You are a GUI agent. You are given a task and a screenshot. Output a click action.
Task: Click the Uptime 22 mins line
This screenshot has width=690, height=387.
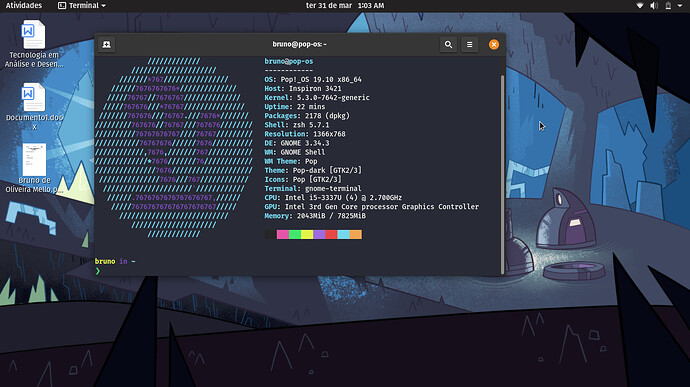(295, 107)
